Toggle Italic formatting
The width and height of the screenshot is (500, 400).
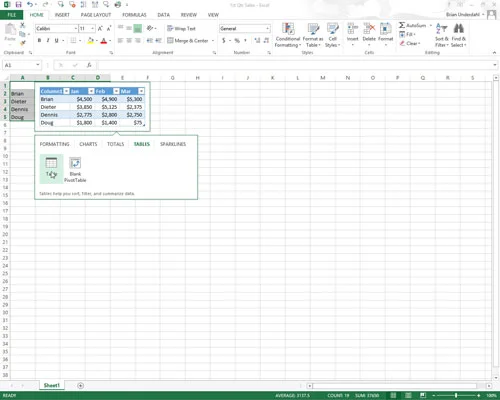pos(48,40)
